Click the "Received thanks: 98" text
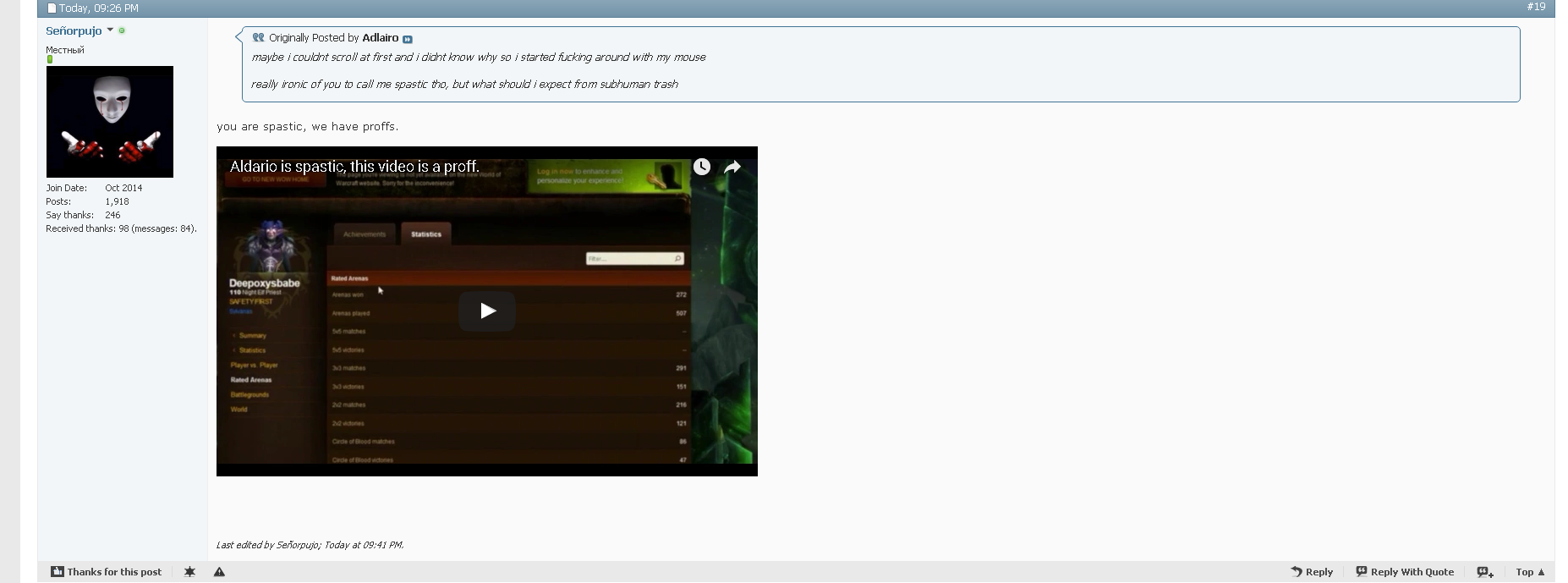 click(x=121, y=228)
